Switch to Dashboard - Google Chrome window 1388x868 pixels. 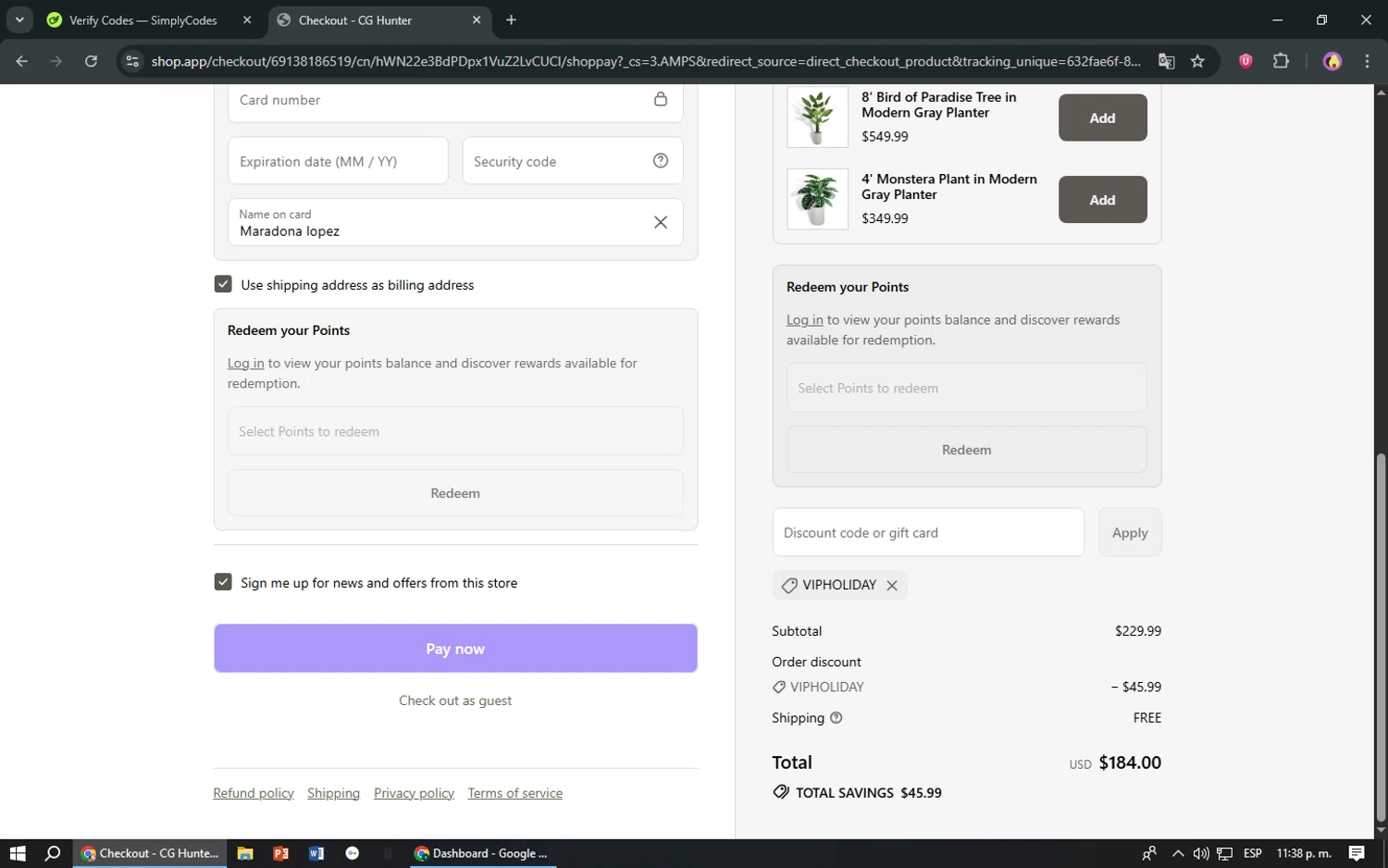[x=483, y=853]
